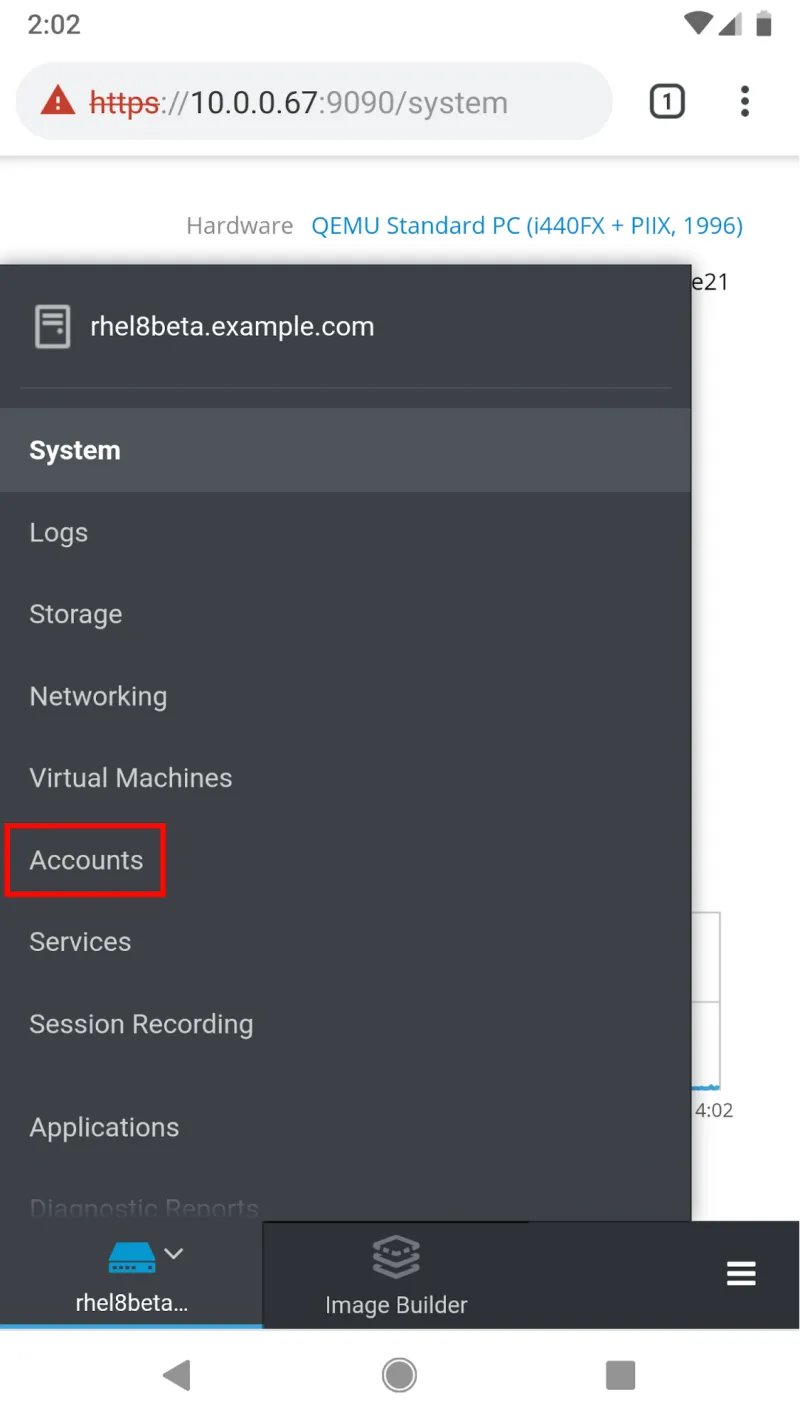Select Accounts from the navigation menu
Screen dimensions: 800x1422
[x=85, y=860]
